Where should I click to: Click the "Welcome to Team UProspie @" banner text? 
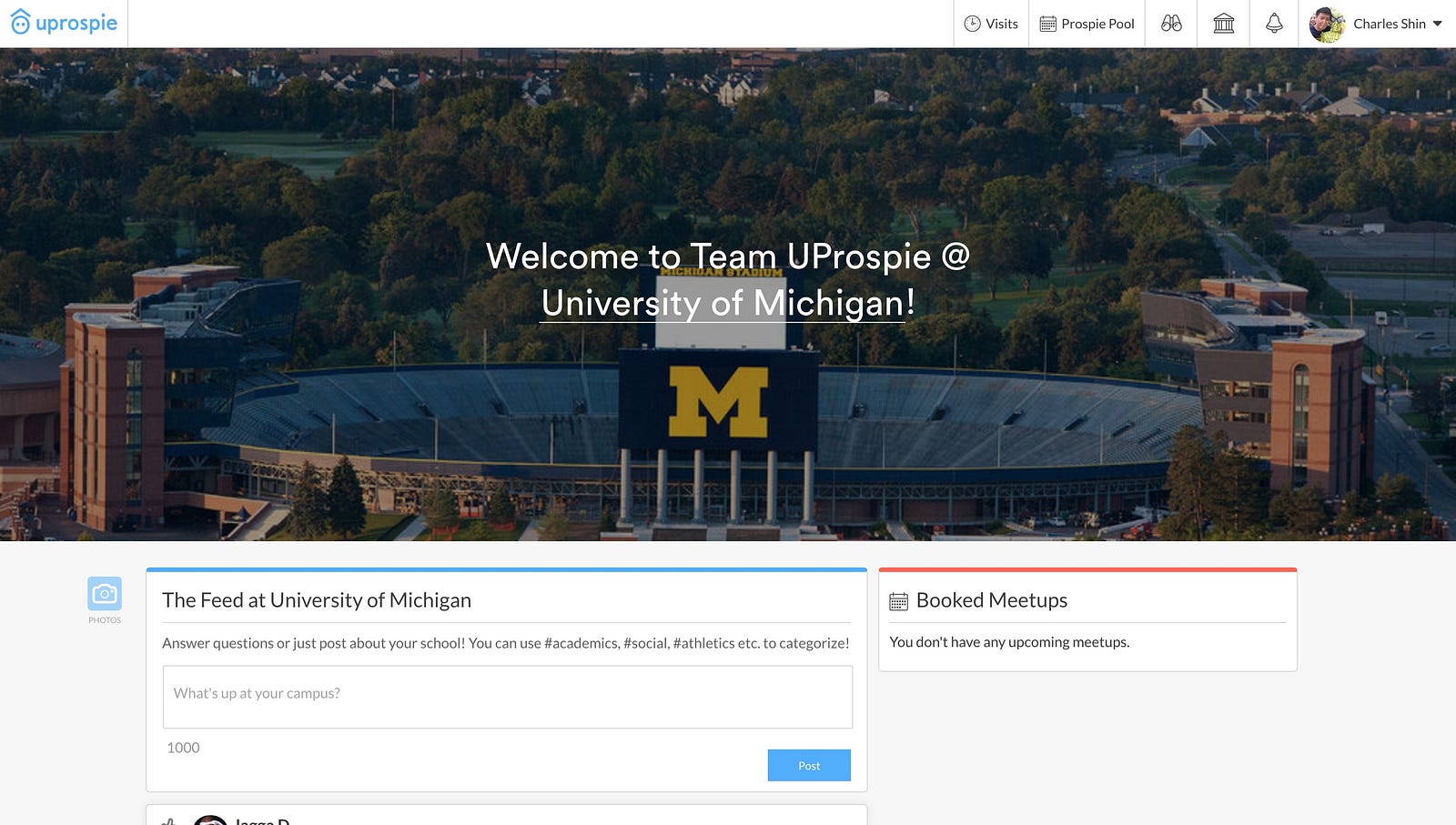(728, 257)
